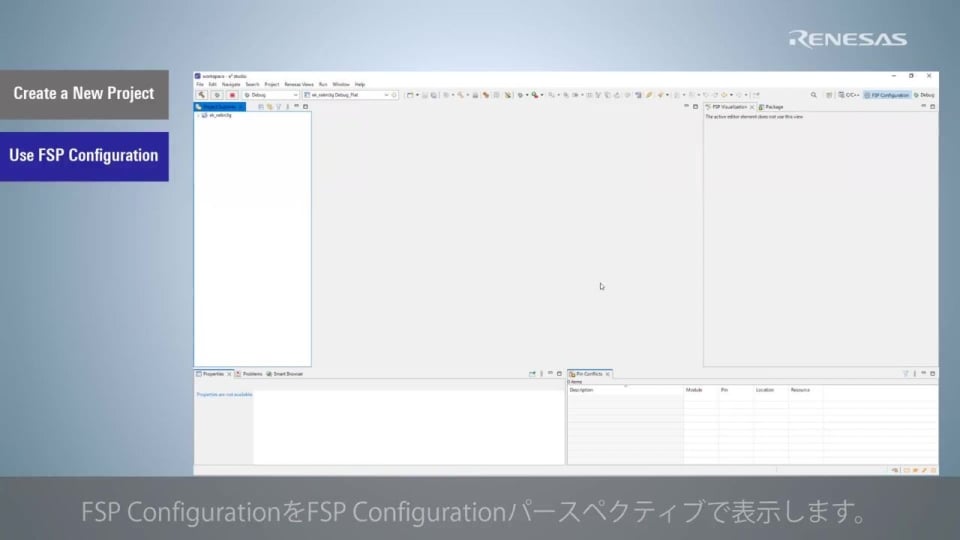Click the Build hammer icon

[x=201, y=95]
